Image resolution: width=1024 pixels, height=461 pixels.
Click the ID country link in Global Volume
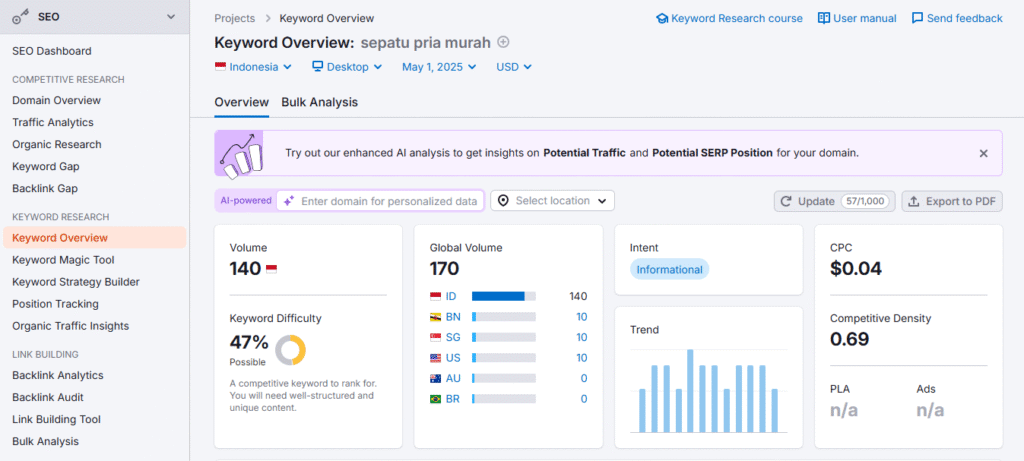451,296
